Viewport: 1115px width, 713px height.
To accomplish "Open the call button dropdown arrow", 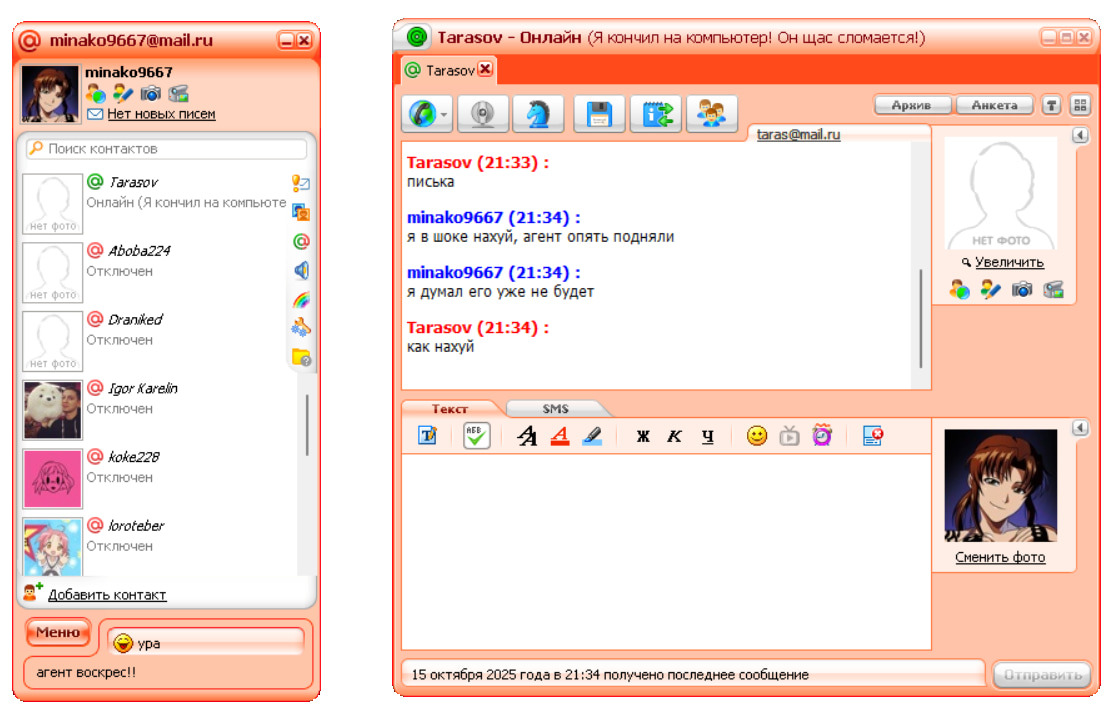I will click(444, 114).
